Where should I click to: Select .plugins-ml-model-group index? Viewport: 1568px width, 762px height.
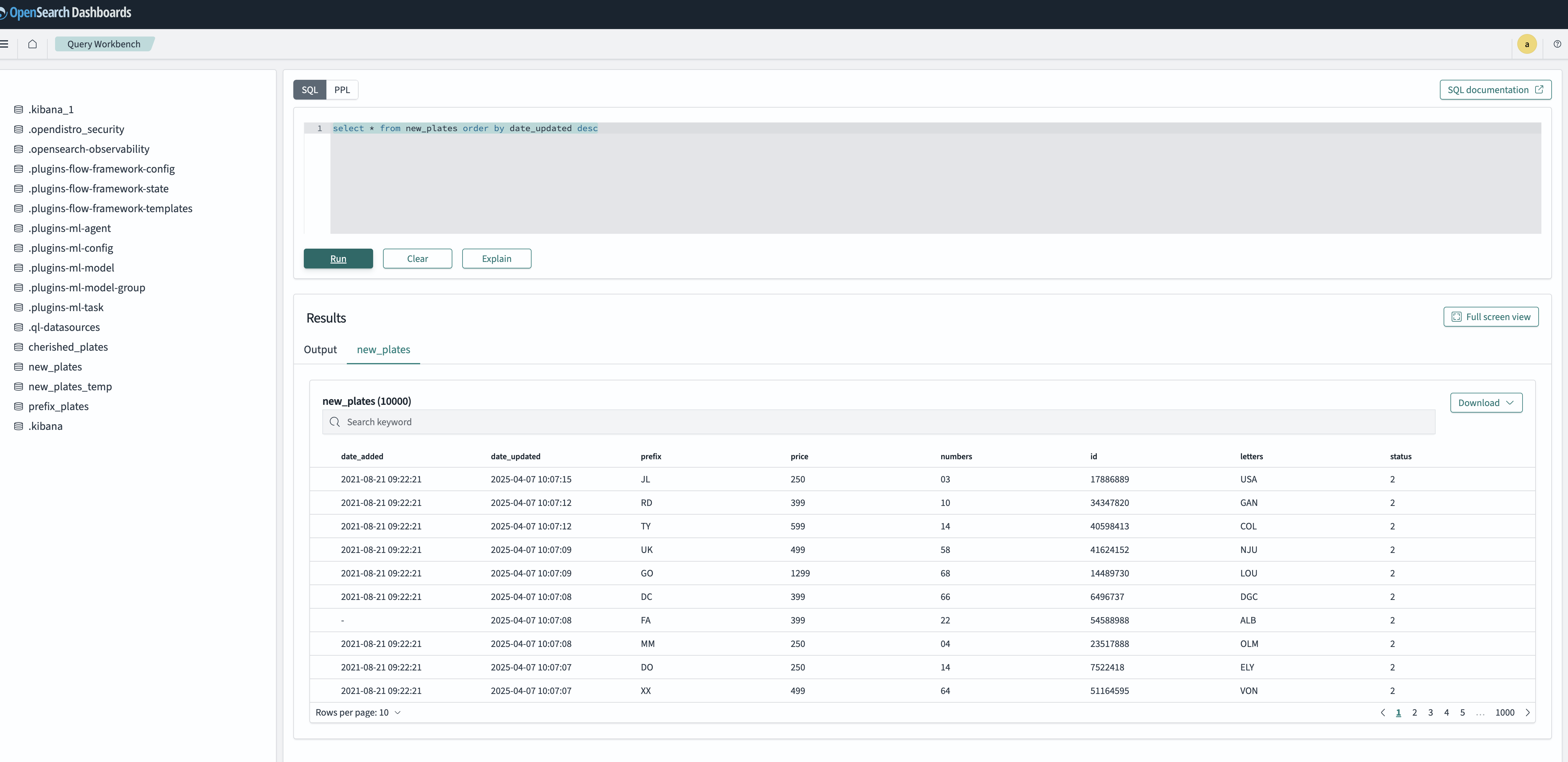pyautogui.click(x=87, y=287)
